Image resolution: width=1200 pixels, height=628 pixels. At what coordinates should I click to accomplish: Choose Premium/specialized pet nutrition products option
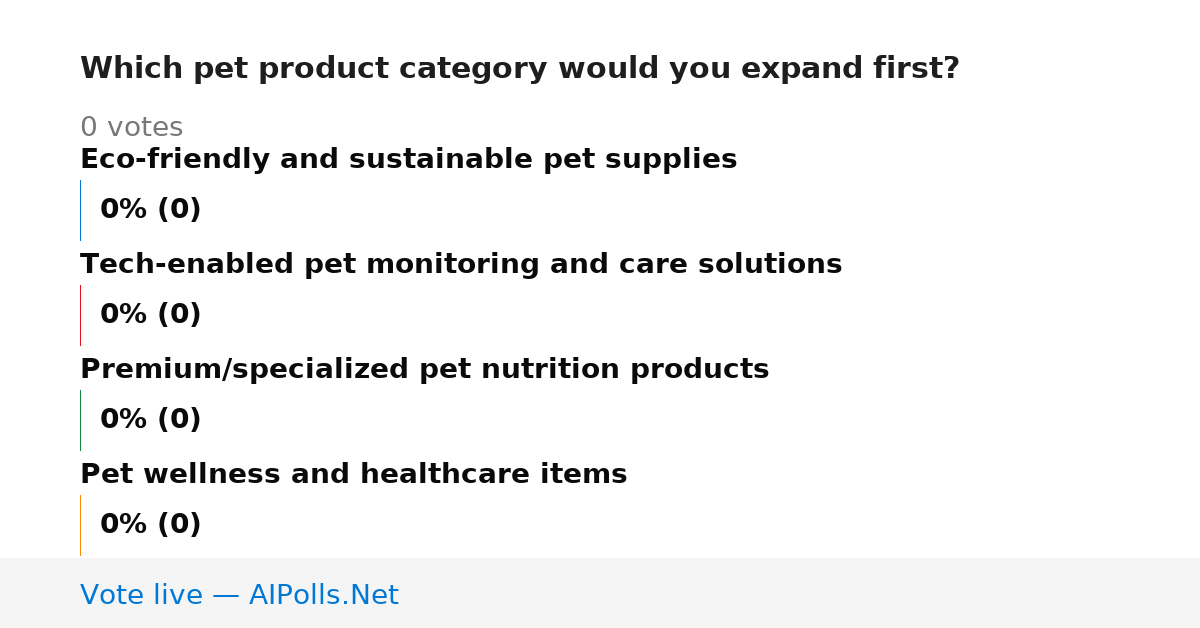pyautogui.click(x=424, y=370)
